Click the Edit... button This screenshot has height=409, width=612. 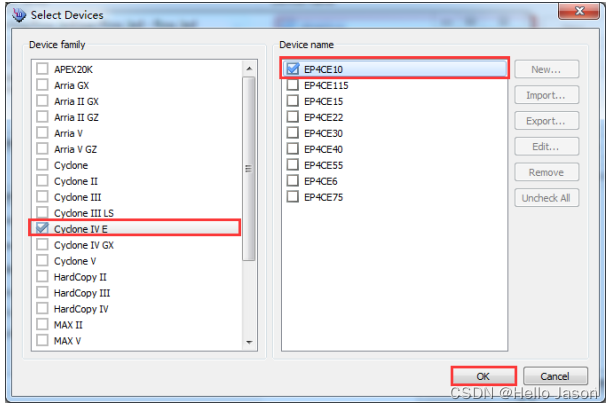point(546,147)
